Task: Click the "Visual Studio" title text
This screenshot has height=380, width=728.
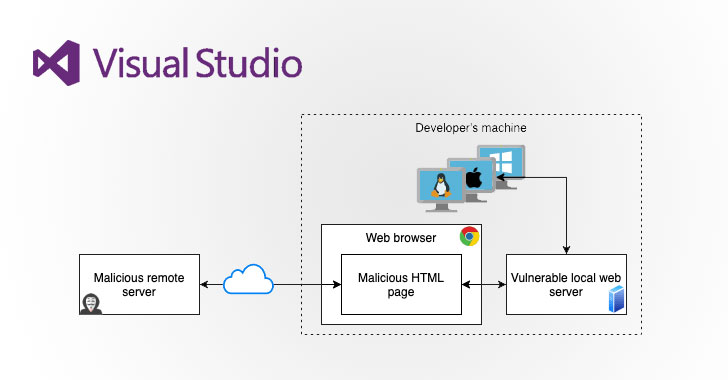Action: click(197, 63)
